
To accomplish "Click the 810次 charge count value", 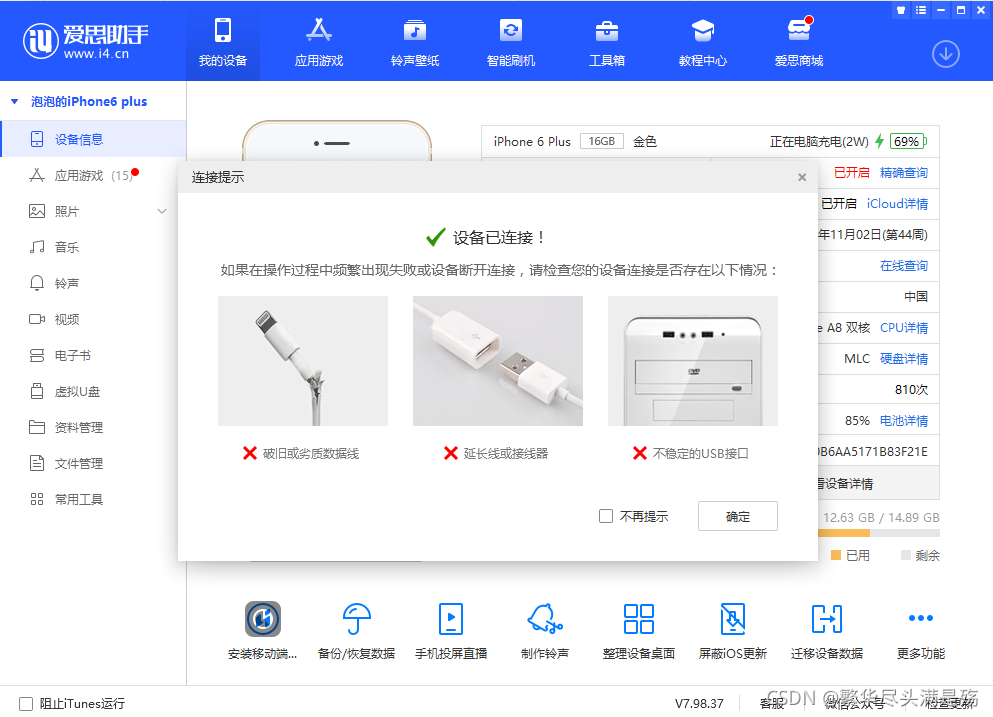I will (x=911, y=390).
